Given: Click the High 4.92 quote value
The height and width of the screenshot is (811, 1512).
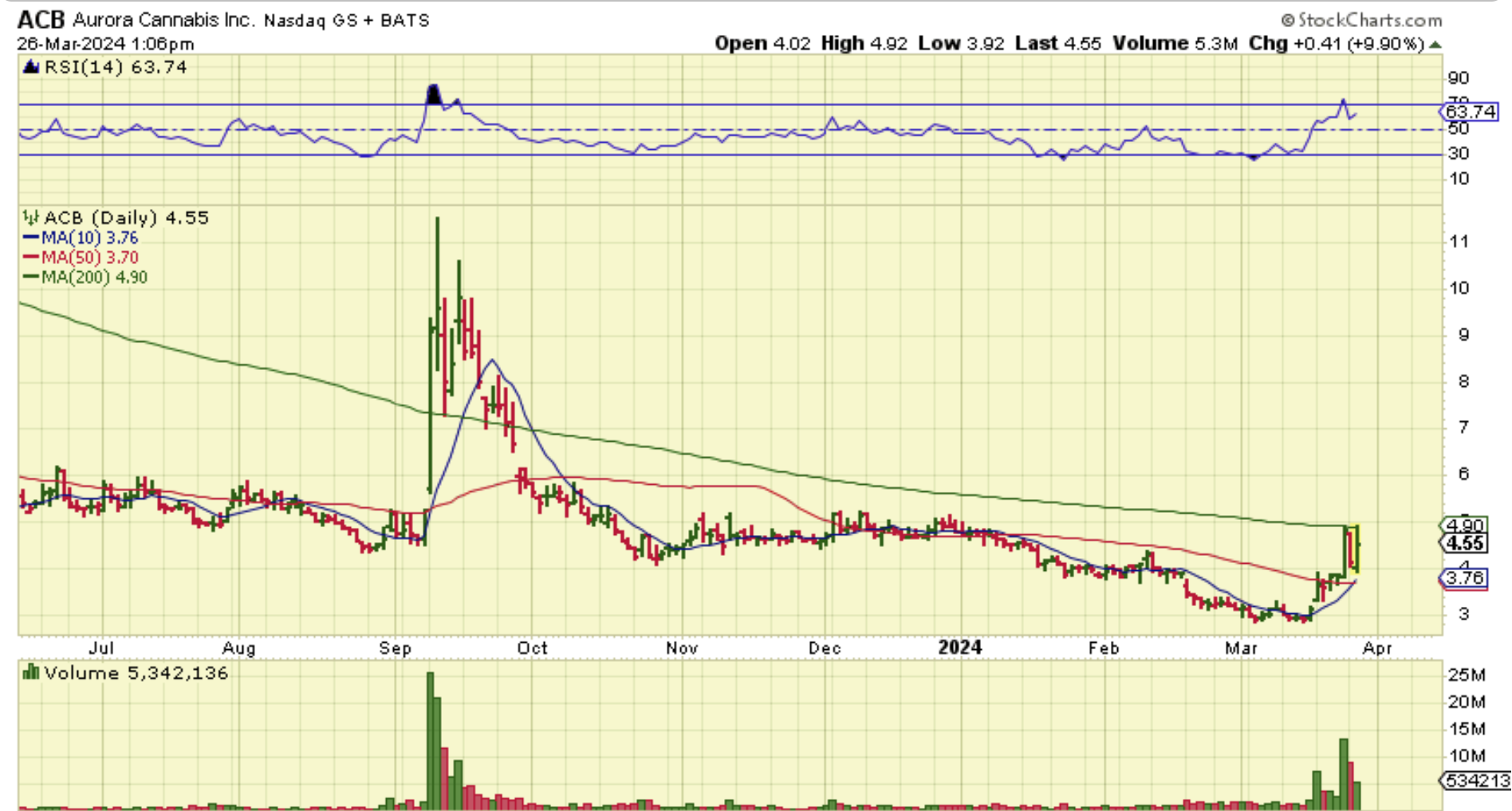Looking at the screenshot, I should pyautogui.click(x=864, y=43).
